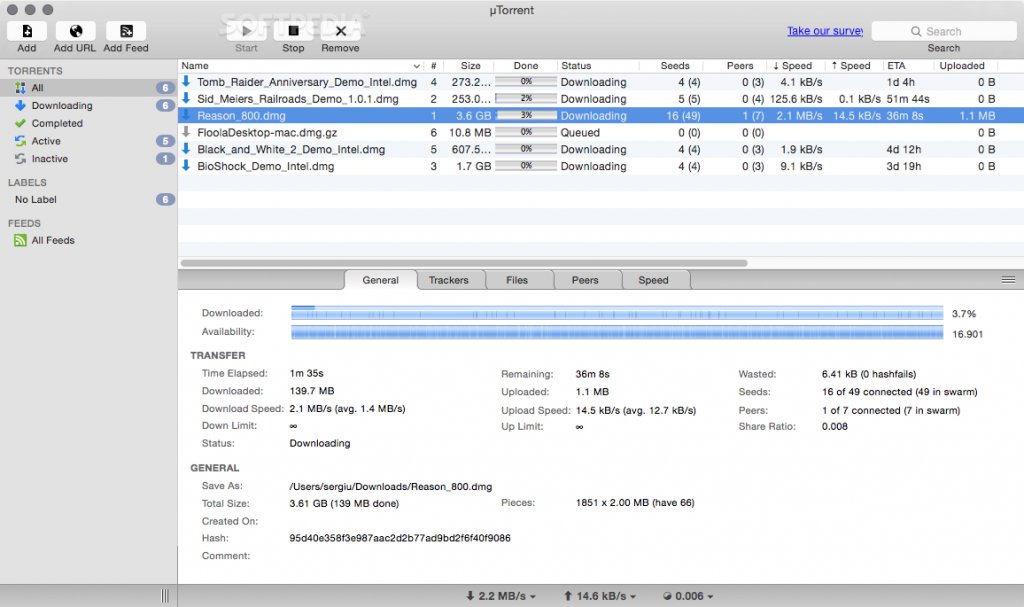
Task: Click the Save As path /Users/sergiu/Downloads/Reason_800.dmg
Action: 391,486
